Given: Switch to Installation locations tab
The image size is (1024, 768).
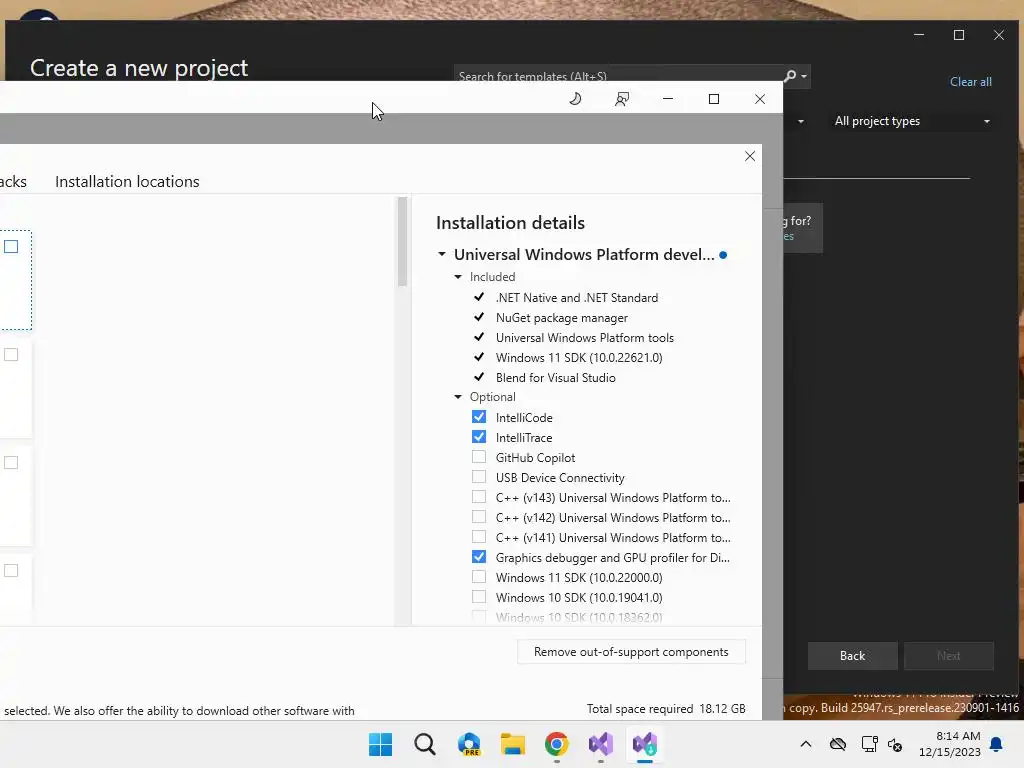Looking at the screenshot, I should coord(127,182).
